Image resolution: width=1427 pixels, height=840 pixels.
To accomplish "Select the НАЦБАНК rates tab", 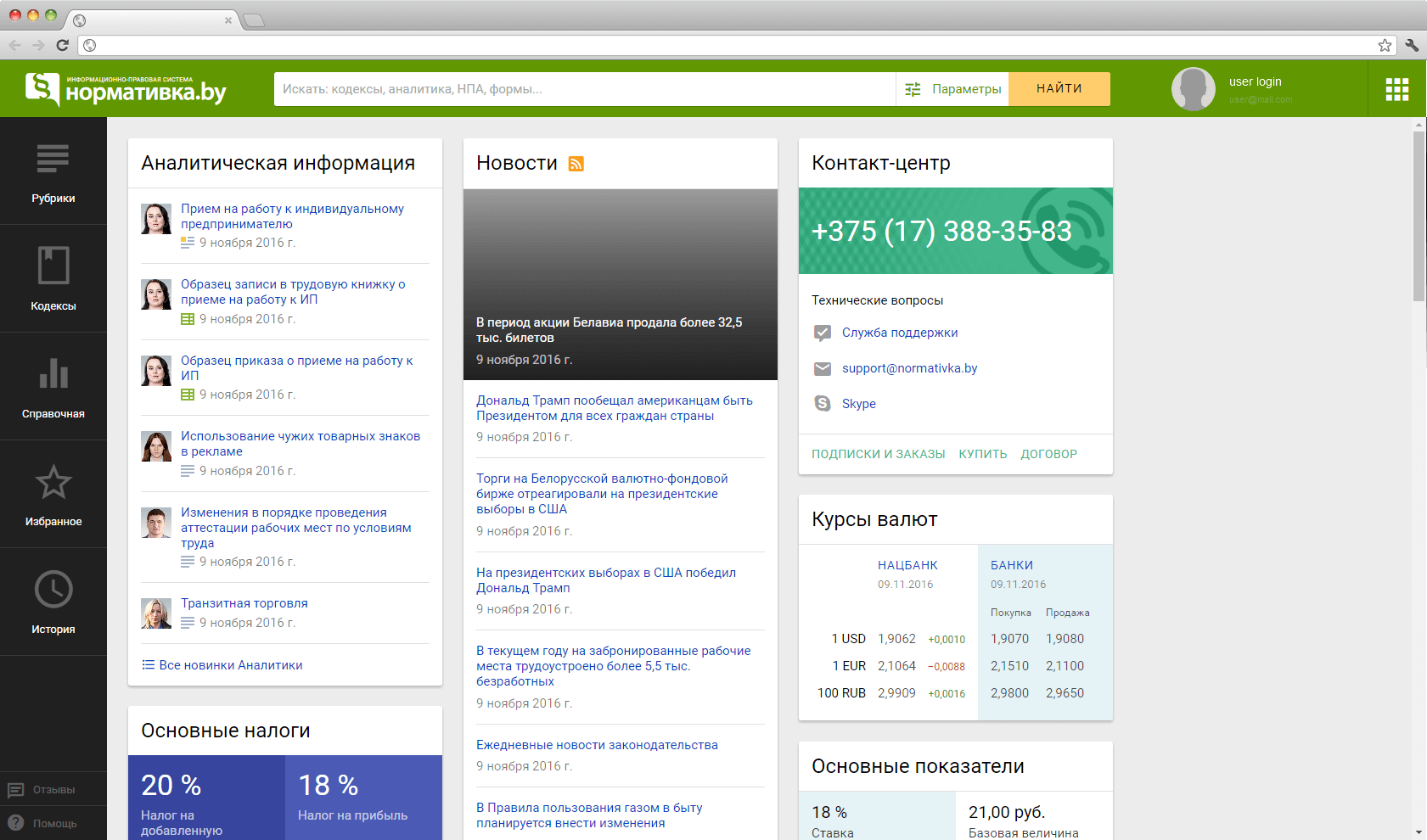I will coord(907,565).
